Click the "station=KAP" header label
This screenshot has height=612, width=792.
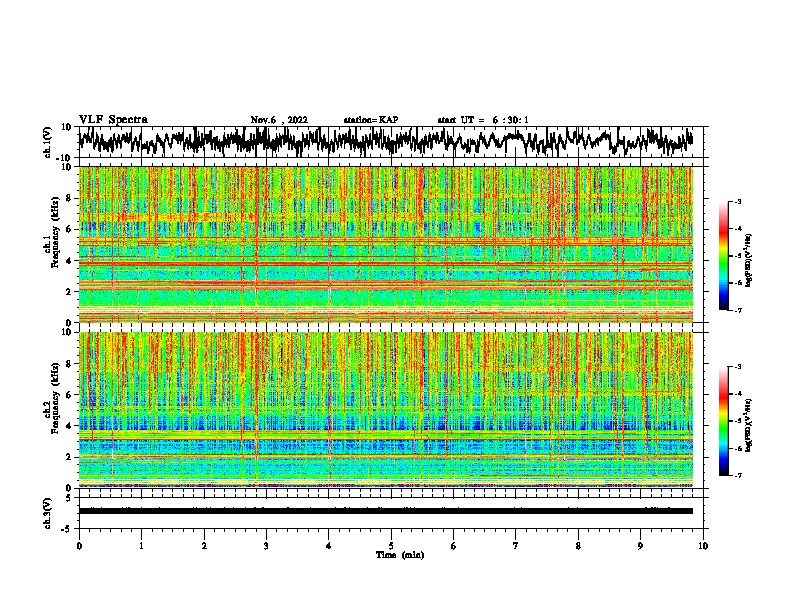point(371,120)
